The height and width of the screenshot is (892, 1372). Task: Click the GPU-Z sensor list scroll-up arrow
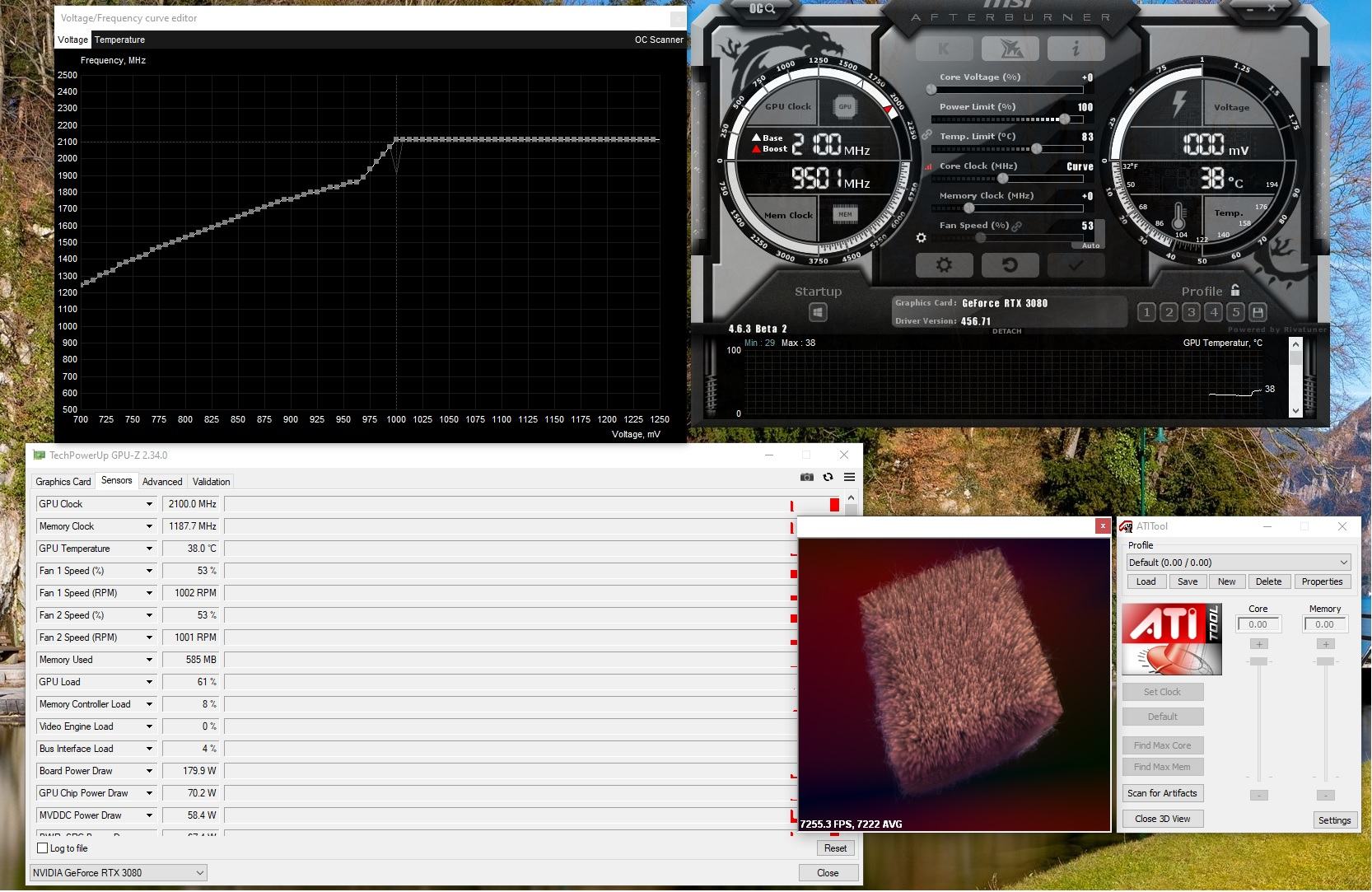[x=851, y=497]
